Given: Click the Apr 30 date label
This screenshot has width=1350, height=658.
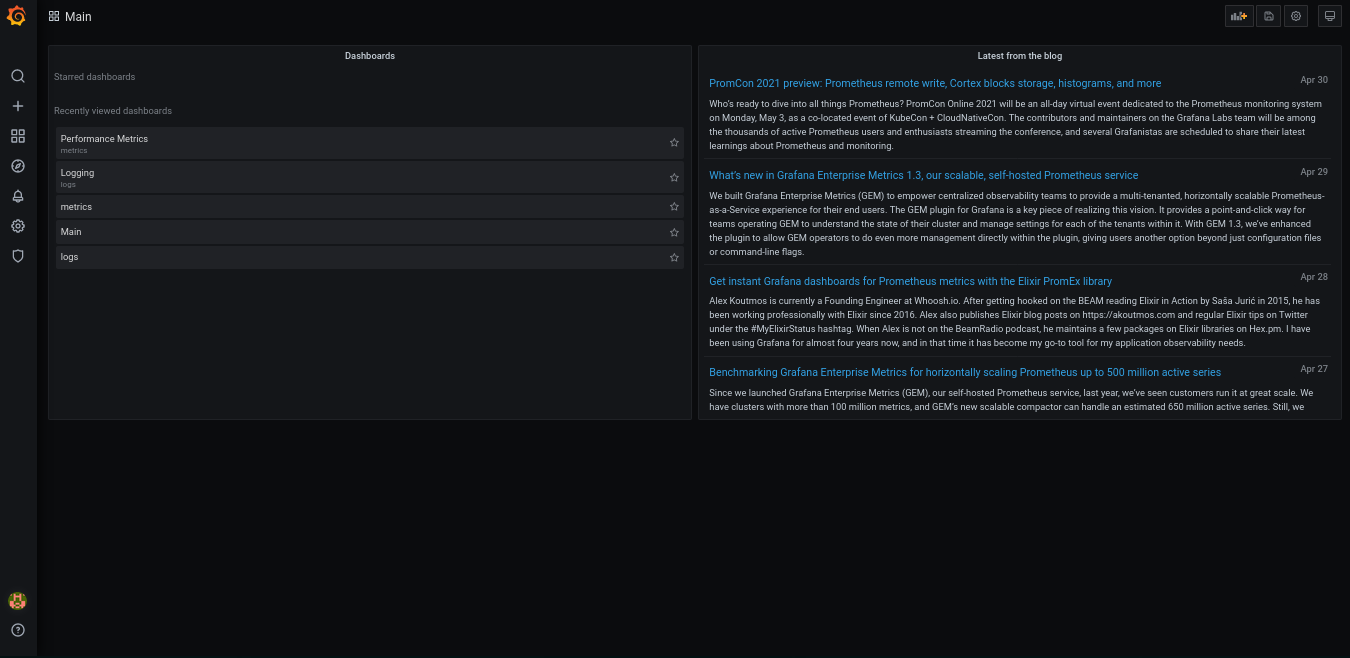Looking at the screenshot, I should pos(1314,80).
